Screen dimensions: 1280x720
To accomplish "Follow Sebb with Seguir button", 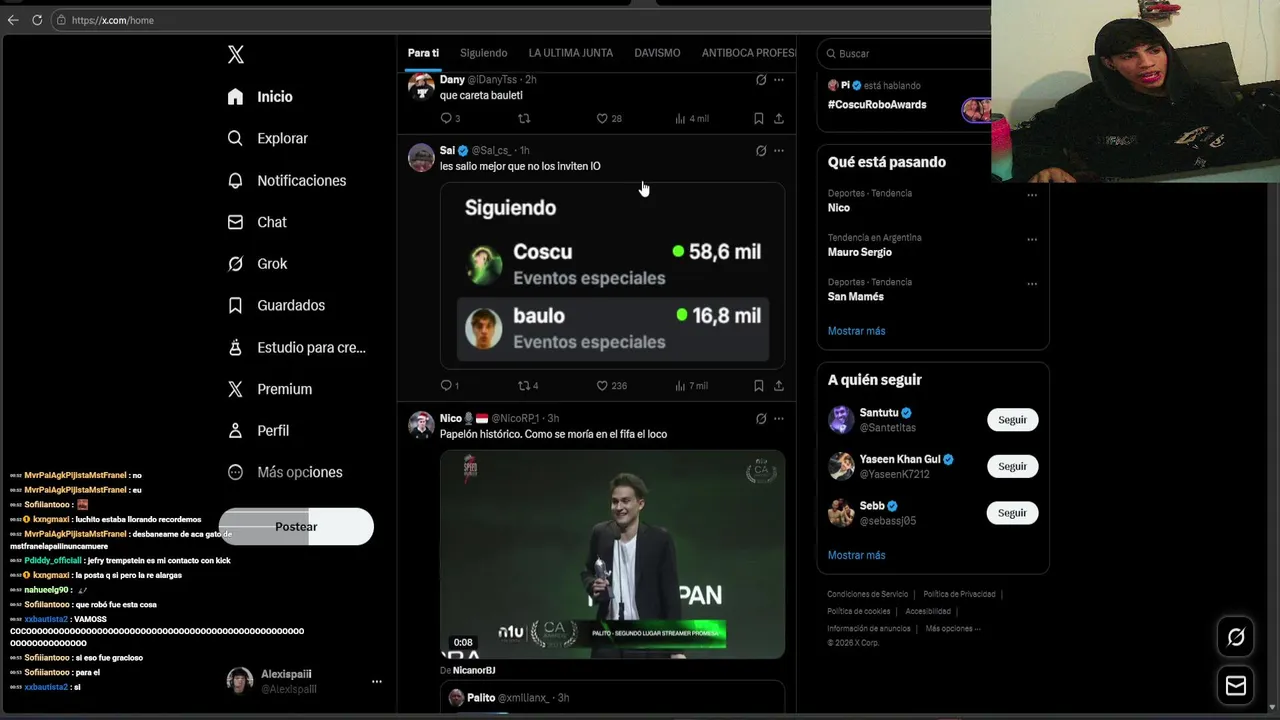I will point(1012,513).
